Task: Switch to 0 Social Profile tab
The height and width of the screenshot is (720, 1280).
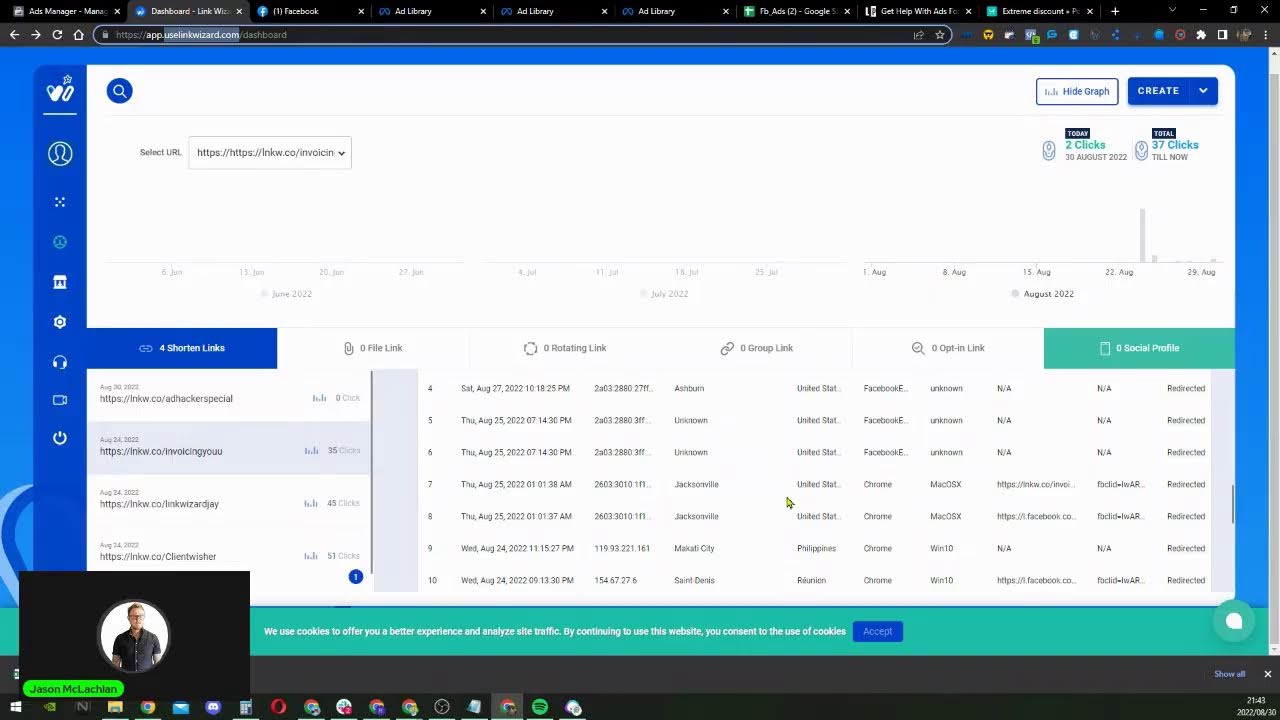Action: 1139,348
